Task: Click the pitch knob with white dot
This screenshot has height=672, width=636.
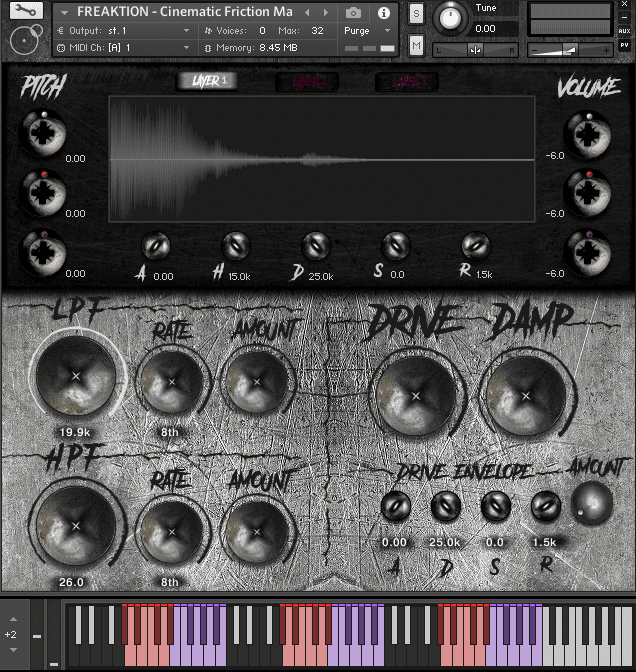Action: pyautogui.click(x=43, y=133)
